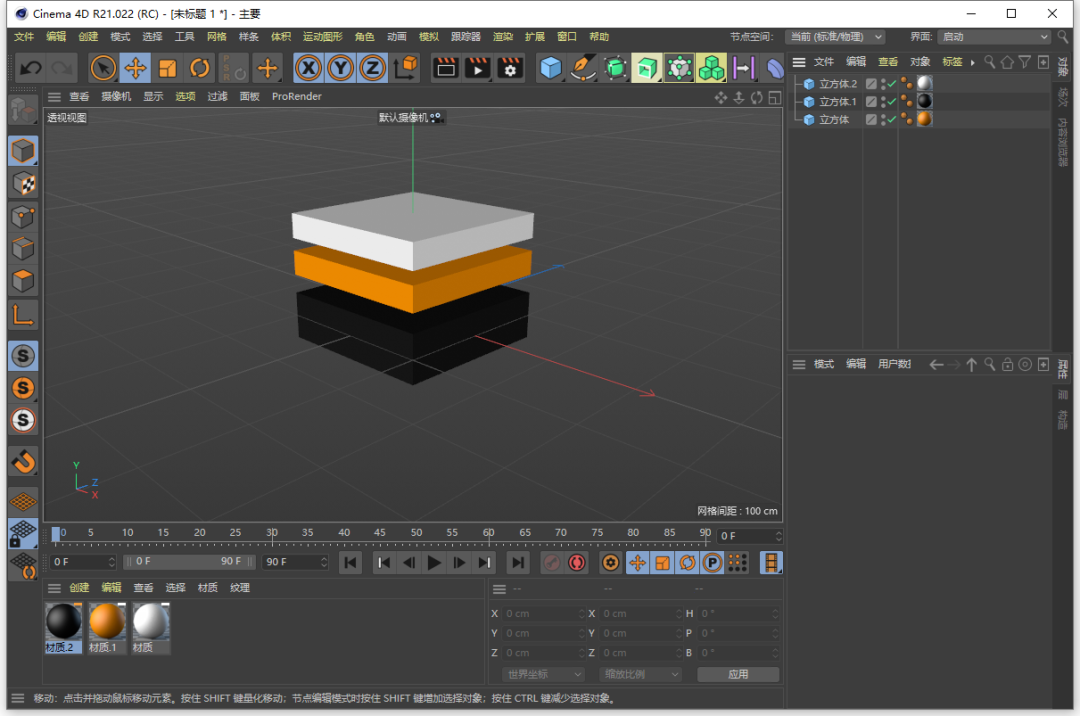Click the 应用 apply button

coord(738,674)
